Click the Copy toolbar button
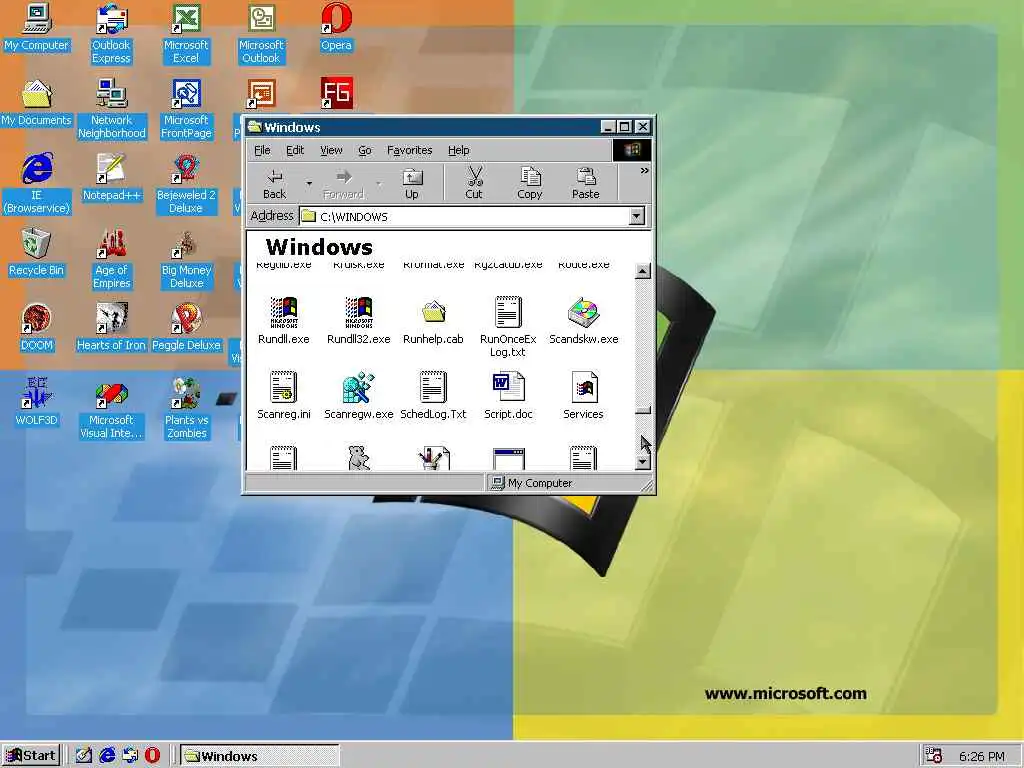Viewport: 1024px width, 768px height. pyautogui.click(x=530, y=183)
